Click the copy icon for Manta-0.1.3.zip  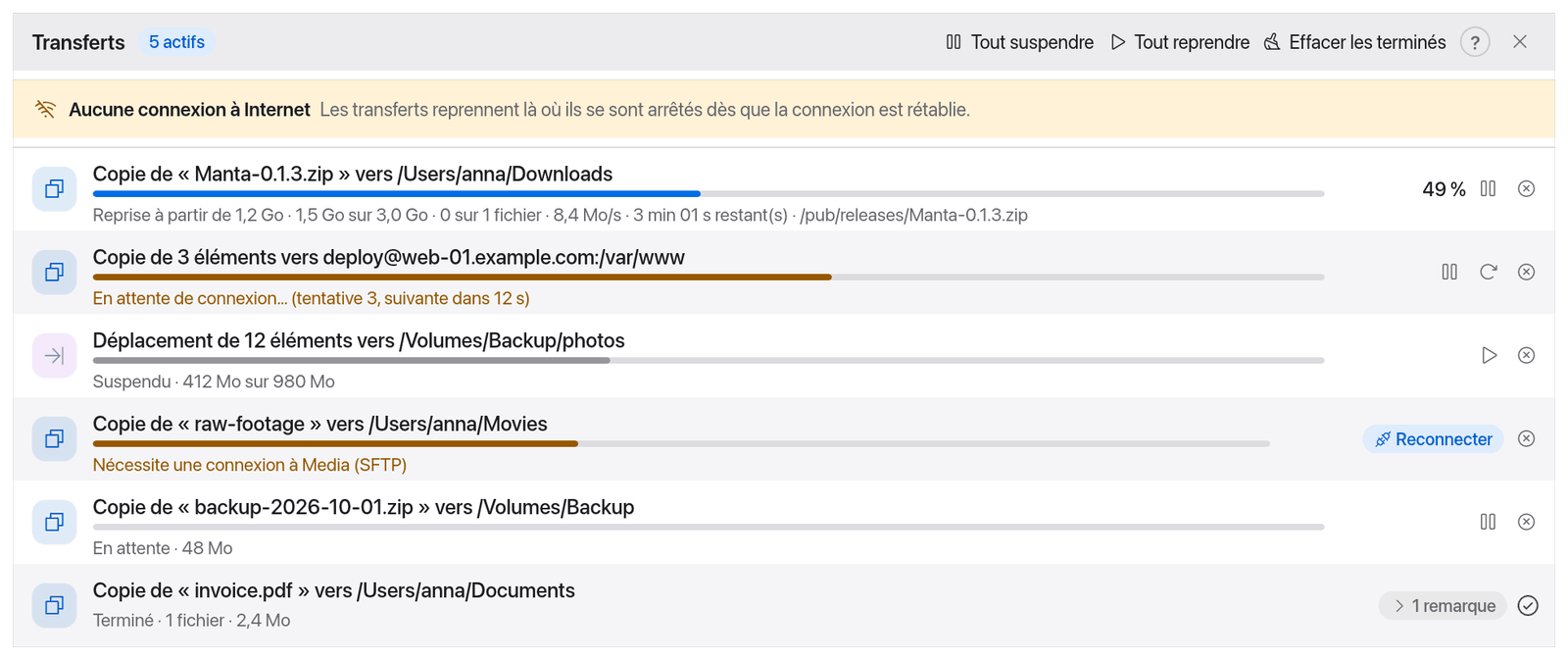[x=55, y=189]
